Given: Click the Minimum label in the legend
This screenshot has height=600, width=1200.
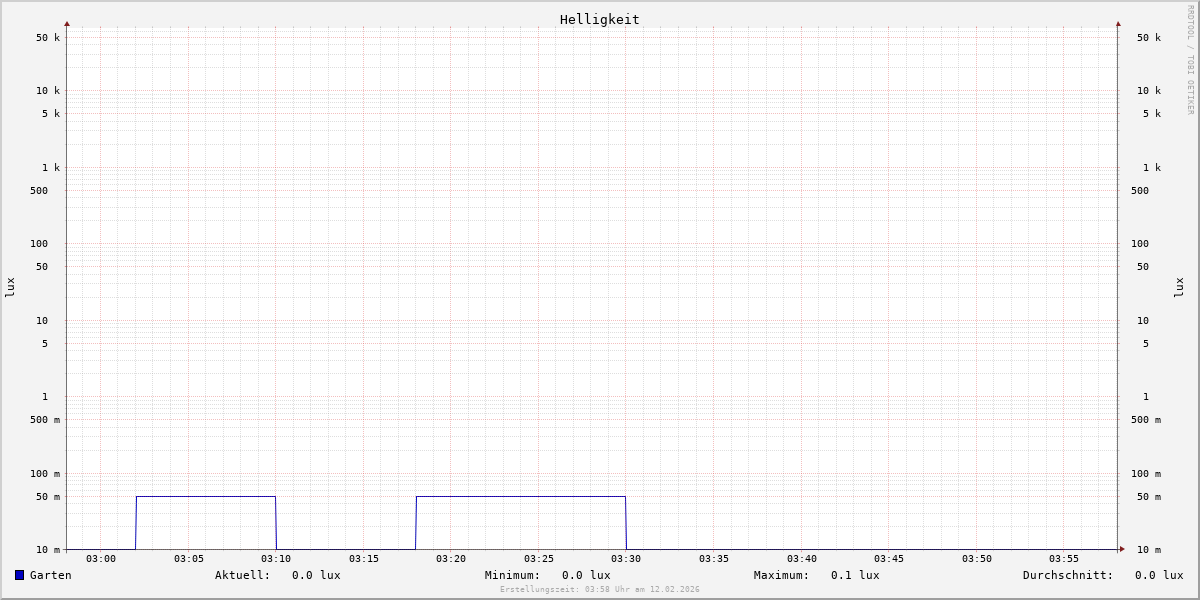Looking at the screenshot, I should click(x=513, y=575).
